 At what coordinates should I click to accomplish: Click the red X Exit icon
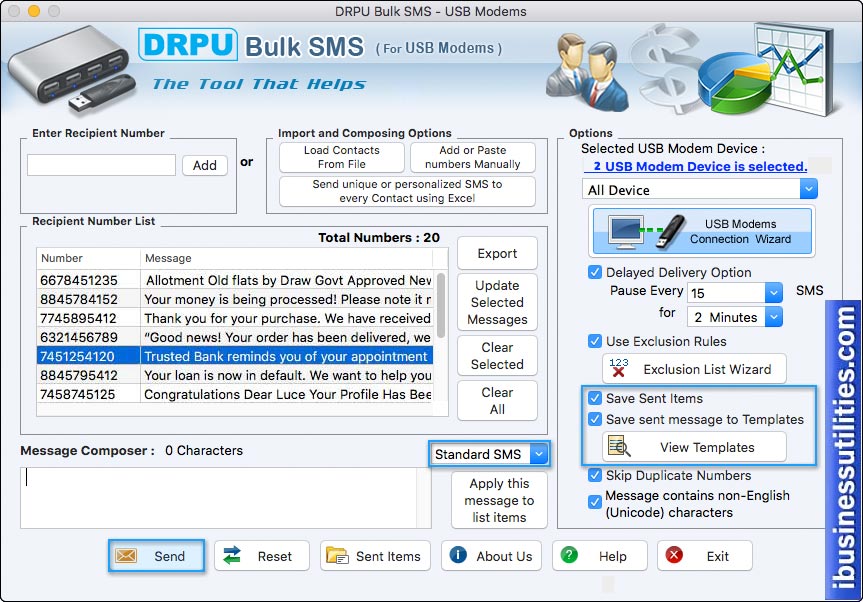674,555
